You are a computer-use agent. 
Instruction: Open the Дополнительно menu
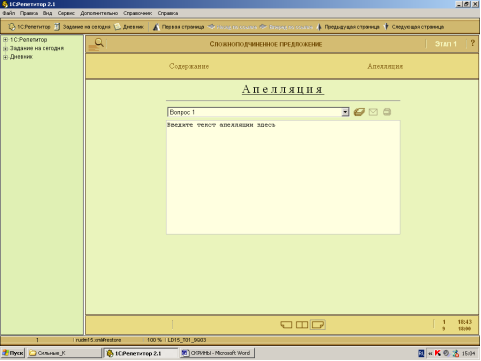point(99,13)
